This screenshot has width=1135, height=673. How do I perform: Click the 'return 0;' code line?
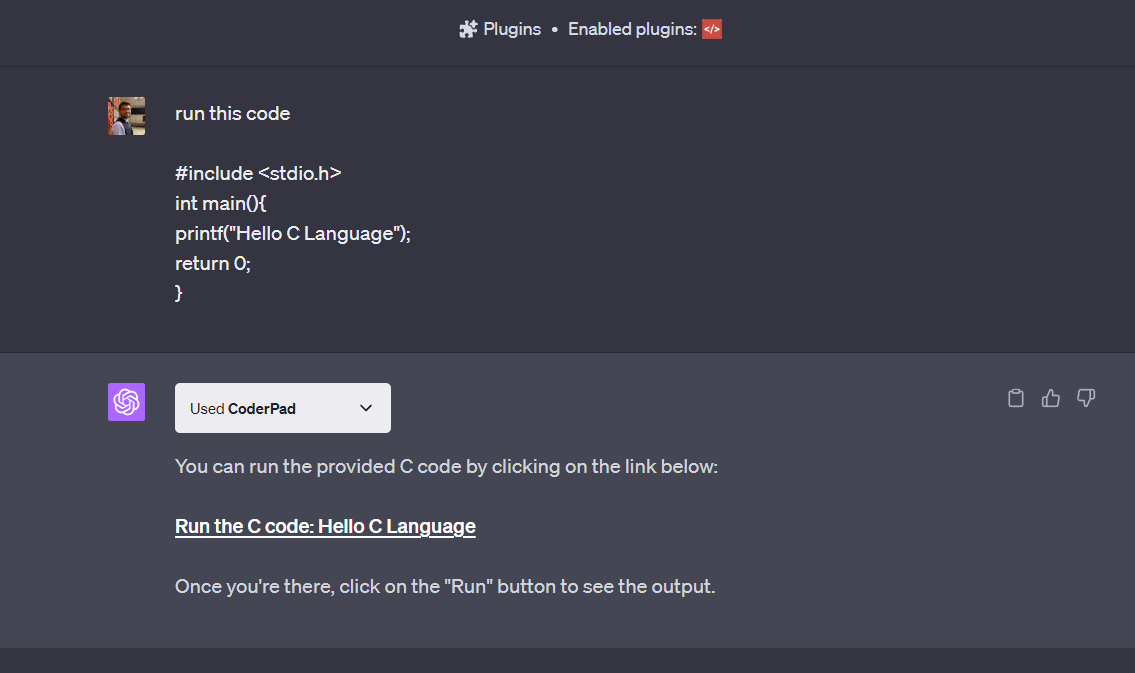[212, 263]
